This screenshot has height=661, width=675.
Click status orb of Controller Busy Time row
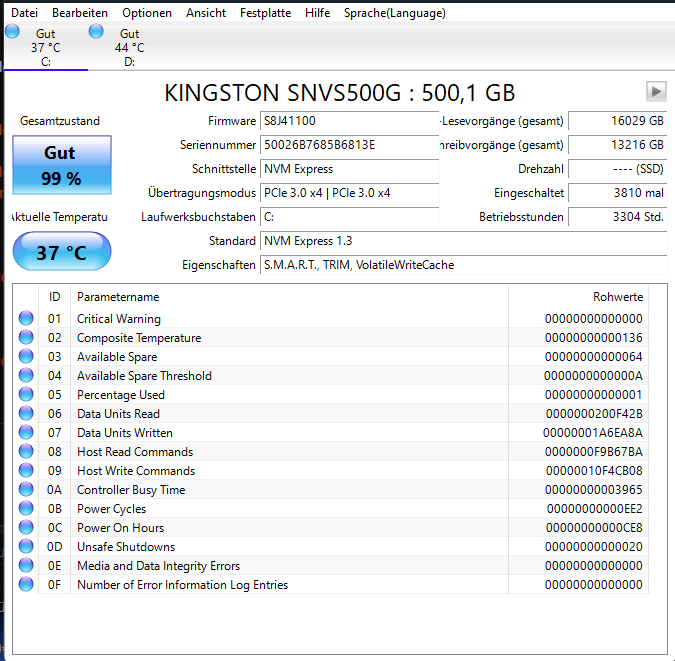click(26, 489)
